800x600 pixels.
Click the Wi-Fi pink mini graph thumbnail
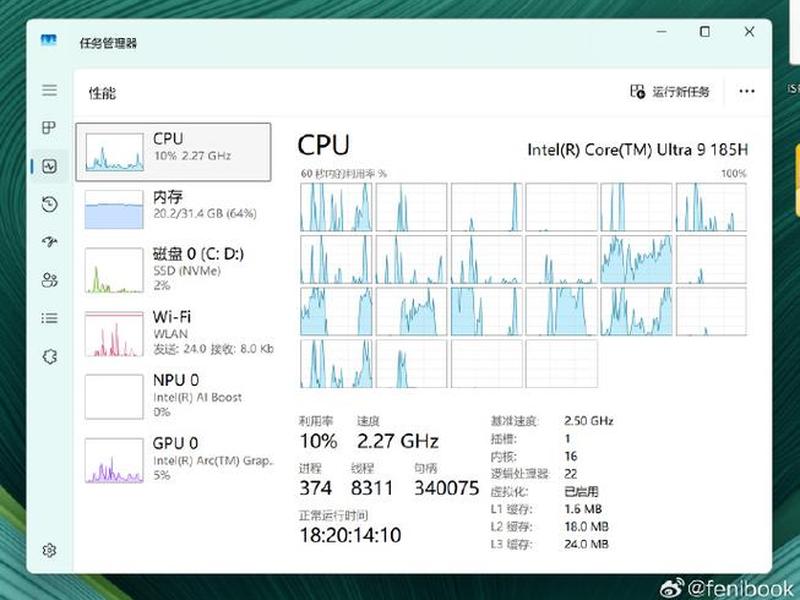tap(114, 334)
